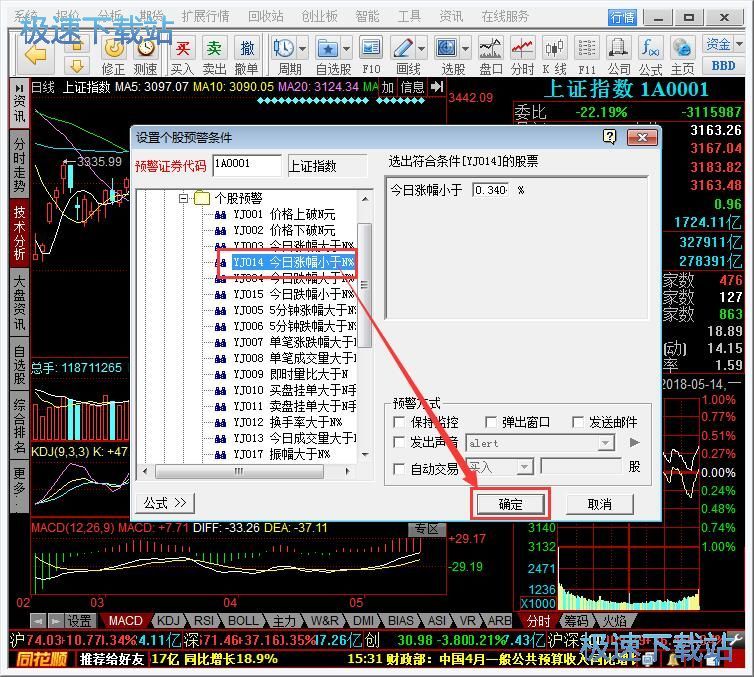The image size is (754, 677).
Task: Click the 取消 cancel button
Action: click(x=599, y=504)
